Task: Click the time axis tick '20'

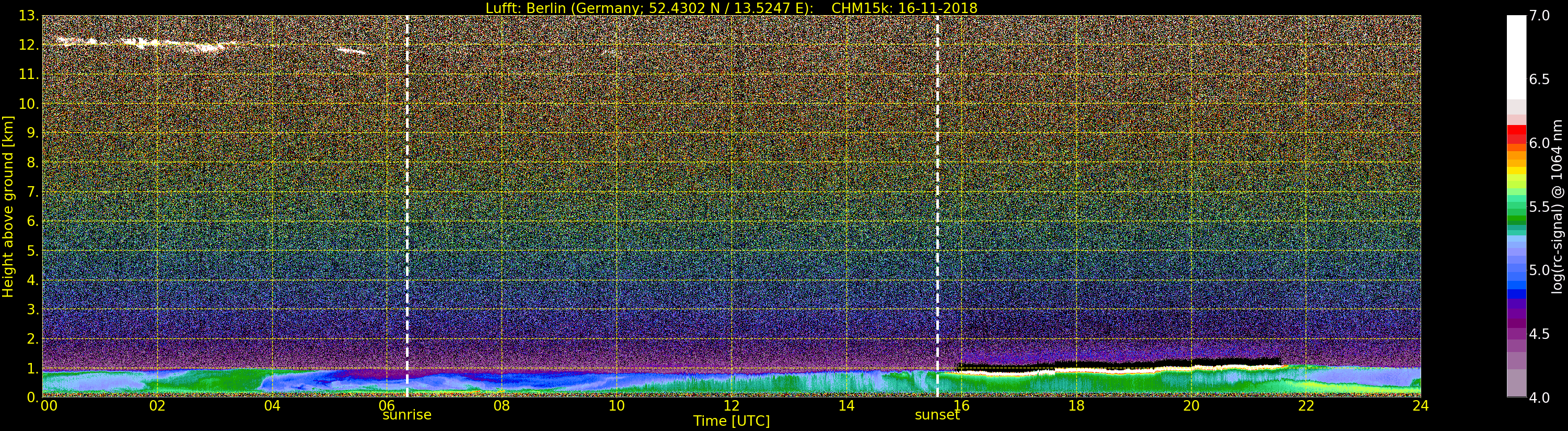Action: pos(1191,405)
